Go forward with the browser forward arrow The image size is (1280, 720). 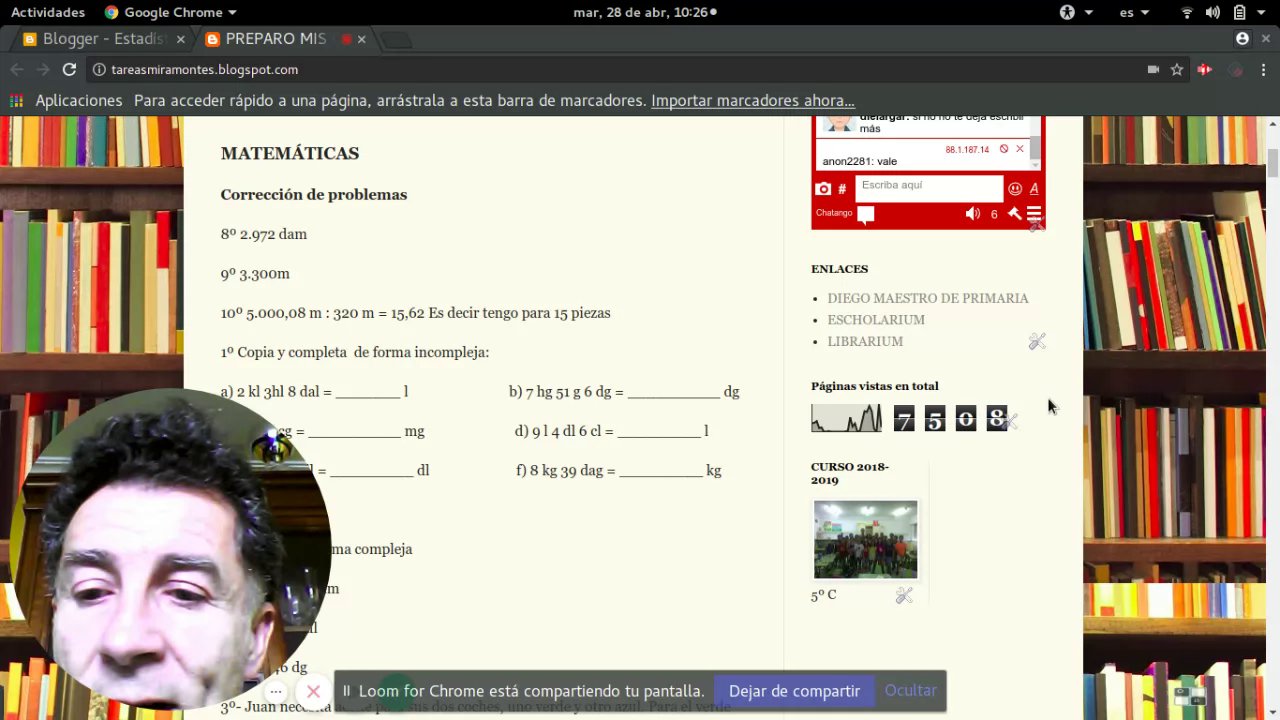click(x=43, y=69)
